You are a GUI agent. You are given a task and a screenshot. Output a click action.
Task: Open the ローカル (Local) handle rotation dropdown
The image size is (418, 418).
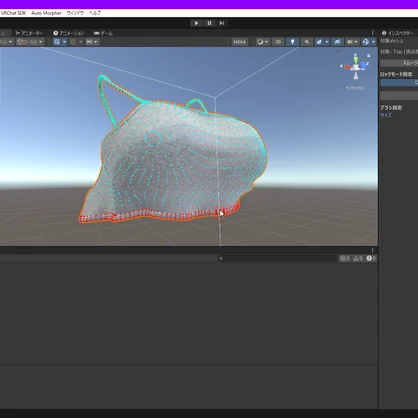point(30,42)
